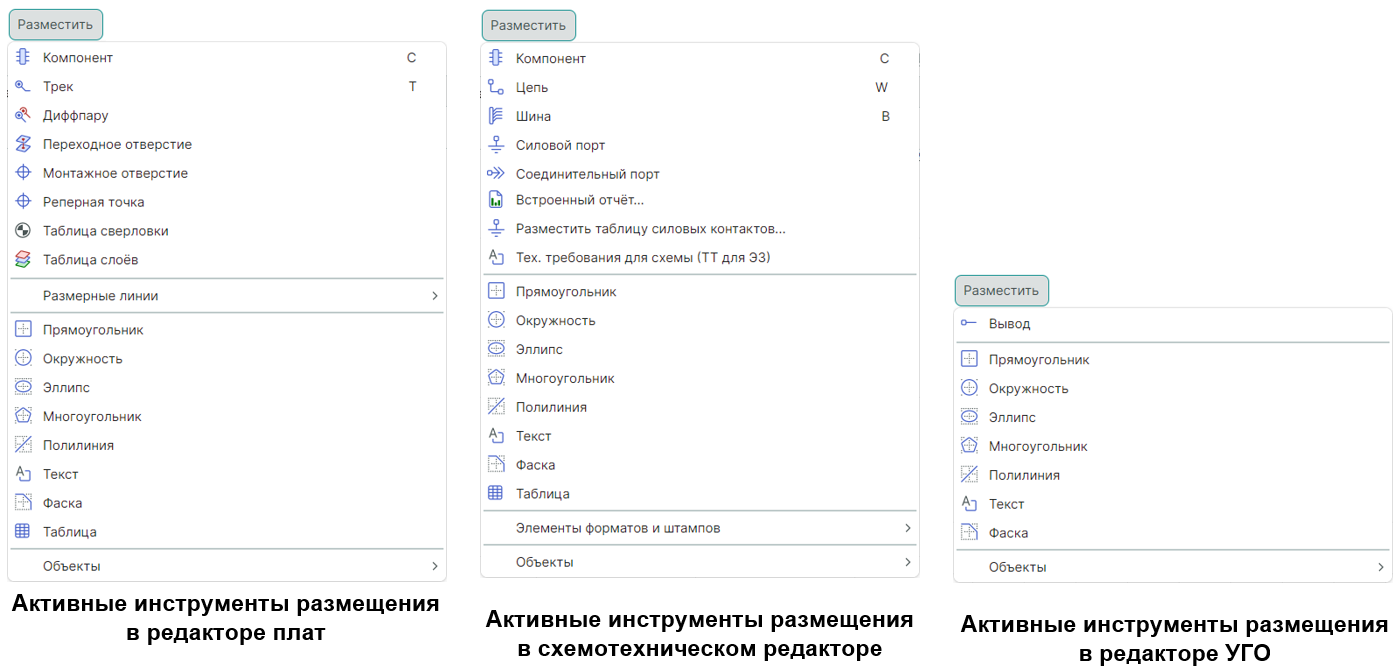Select the Цепь (wire) tool icon
The image size is (1399, 671).
point(496,87)
